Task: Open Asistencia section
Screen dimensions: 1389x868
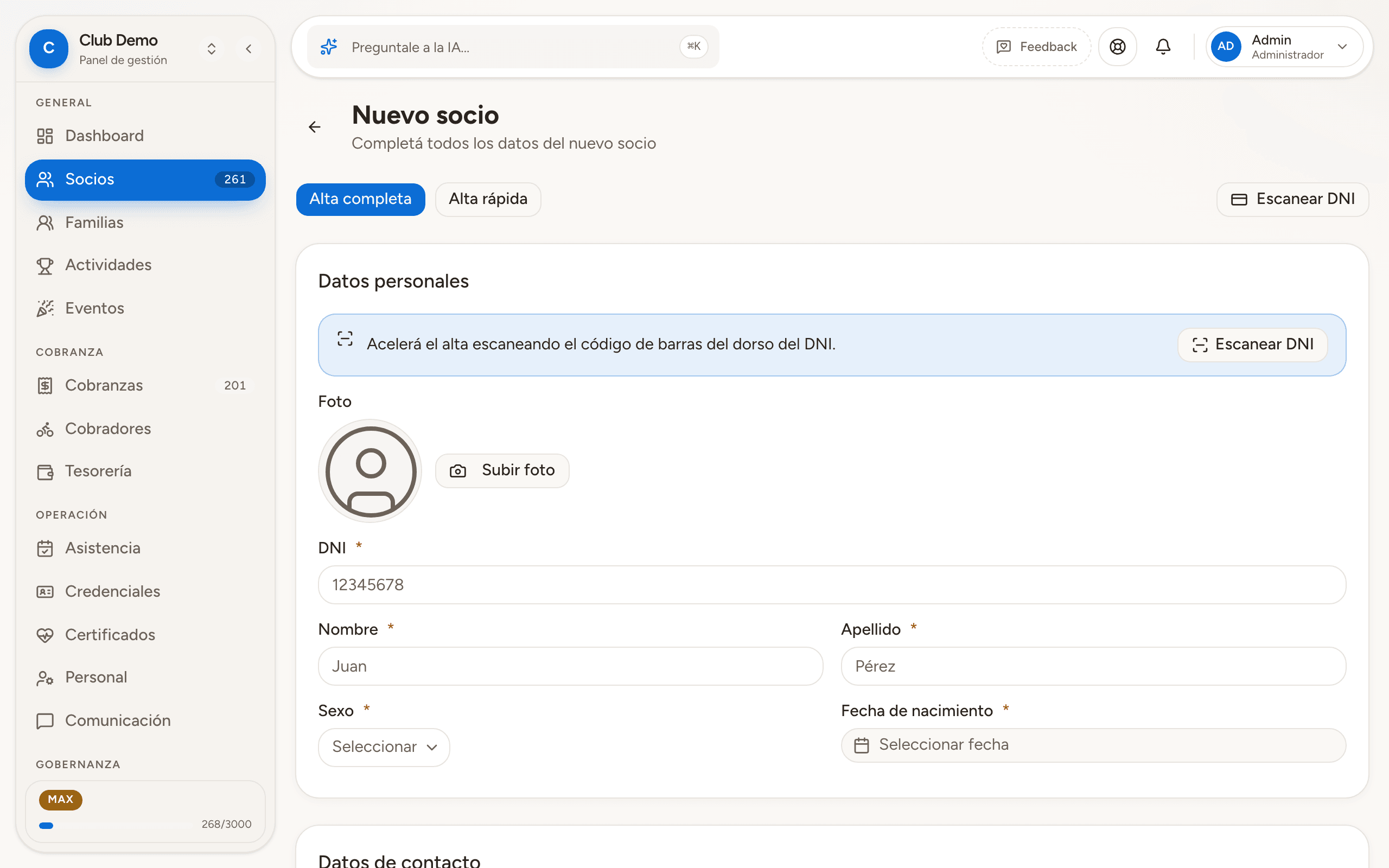Action: (x=145, y=548)
